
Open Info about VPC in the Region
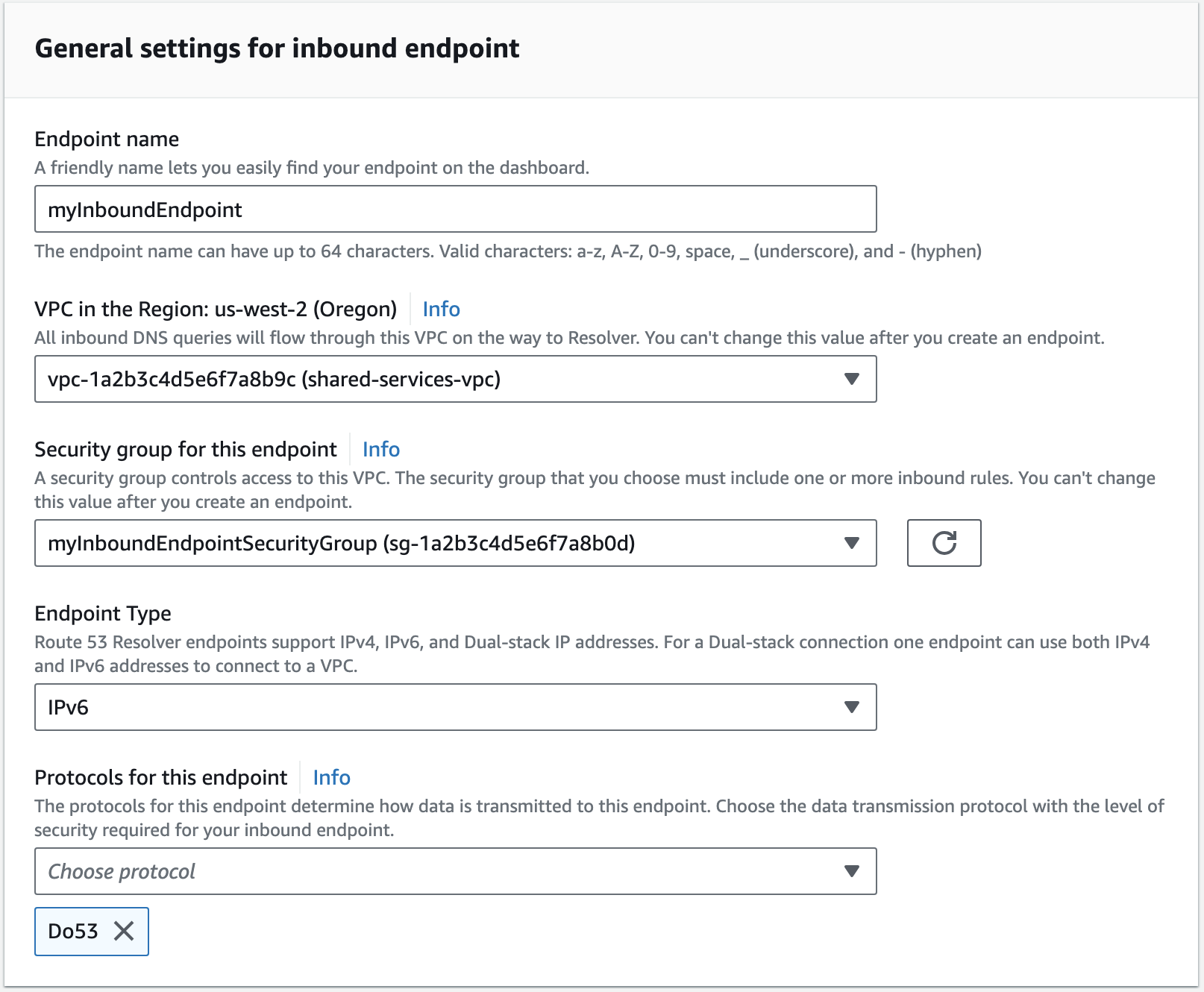pos(440,309)
